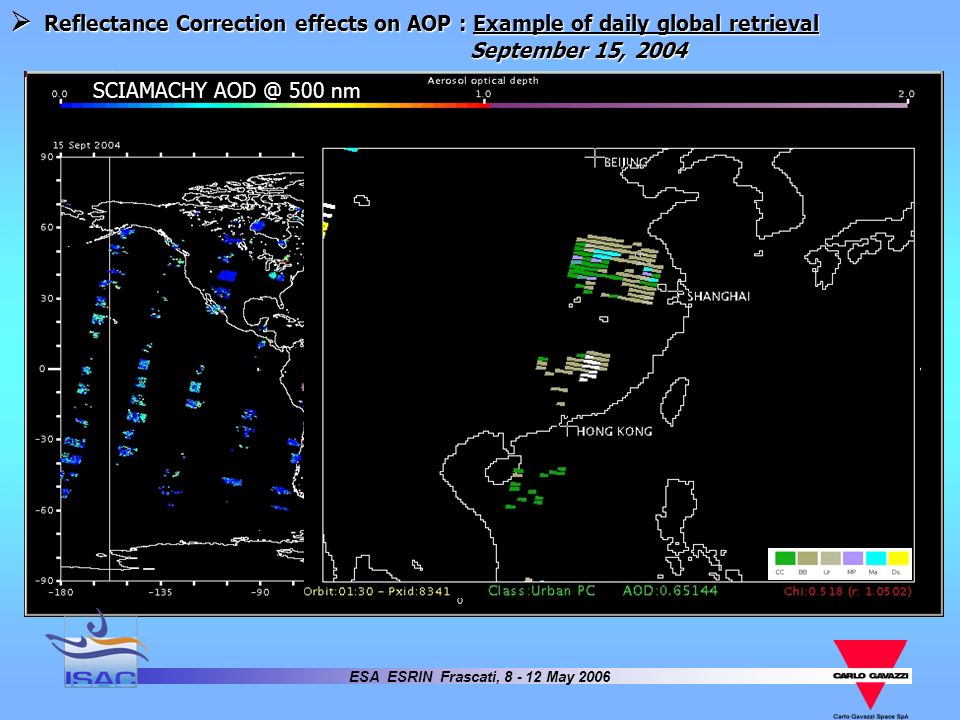
Task: Click the 'AOD:0.65144' readout
Action: [670, 591]
